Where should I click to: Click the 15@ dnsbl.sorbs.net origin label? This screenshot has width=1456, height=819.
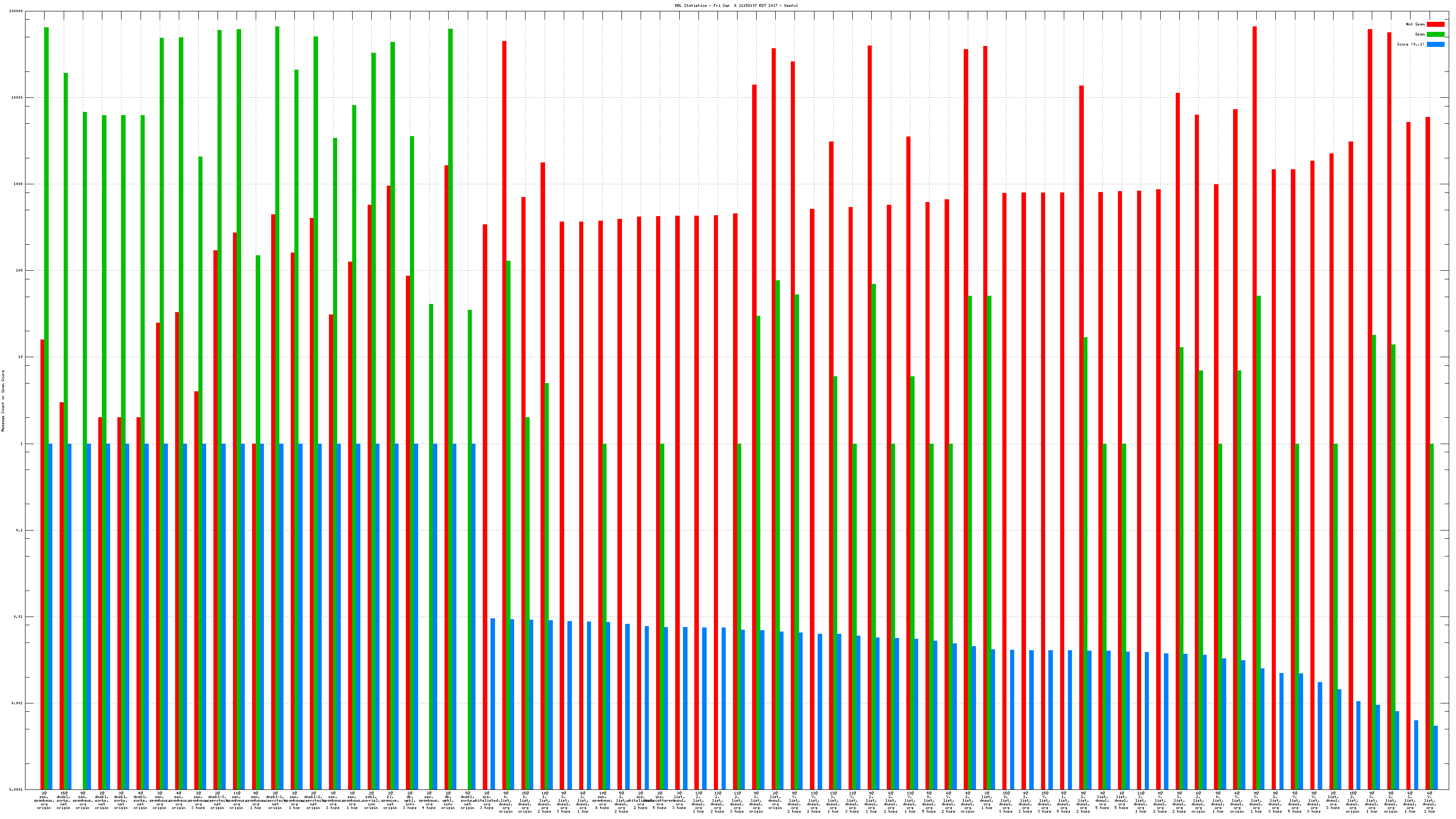[63, 800]
